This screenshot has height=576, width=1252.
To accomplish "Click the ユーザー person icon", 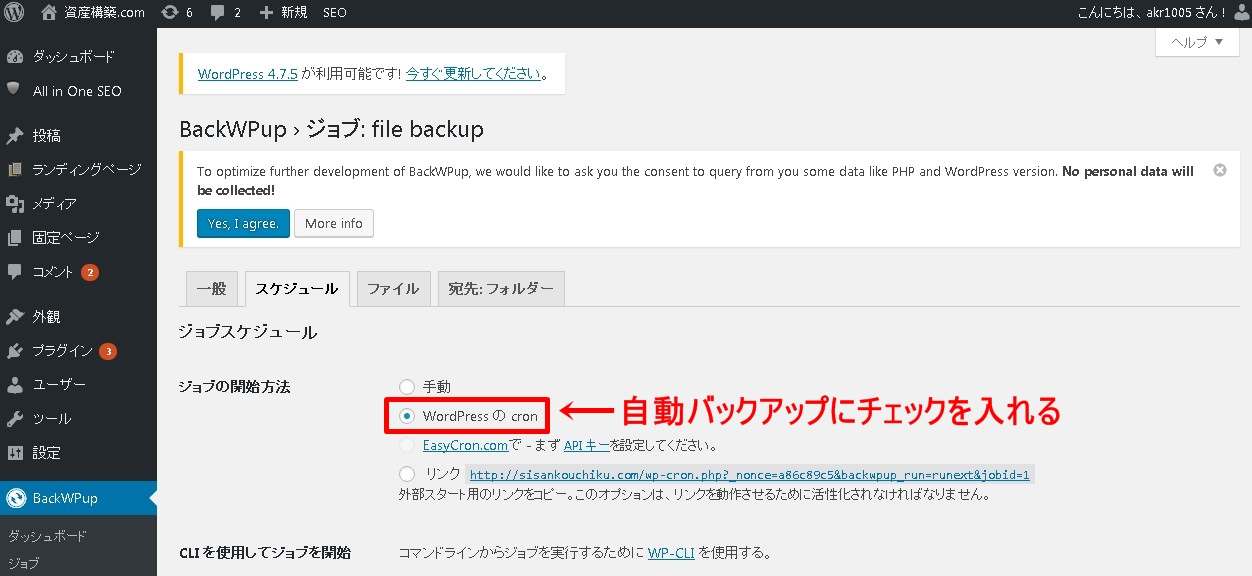I will 14,385.
